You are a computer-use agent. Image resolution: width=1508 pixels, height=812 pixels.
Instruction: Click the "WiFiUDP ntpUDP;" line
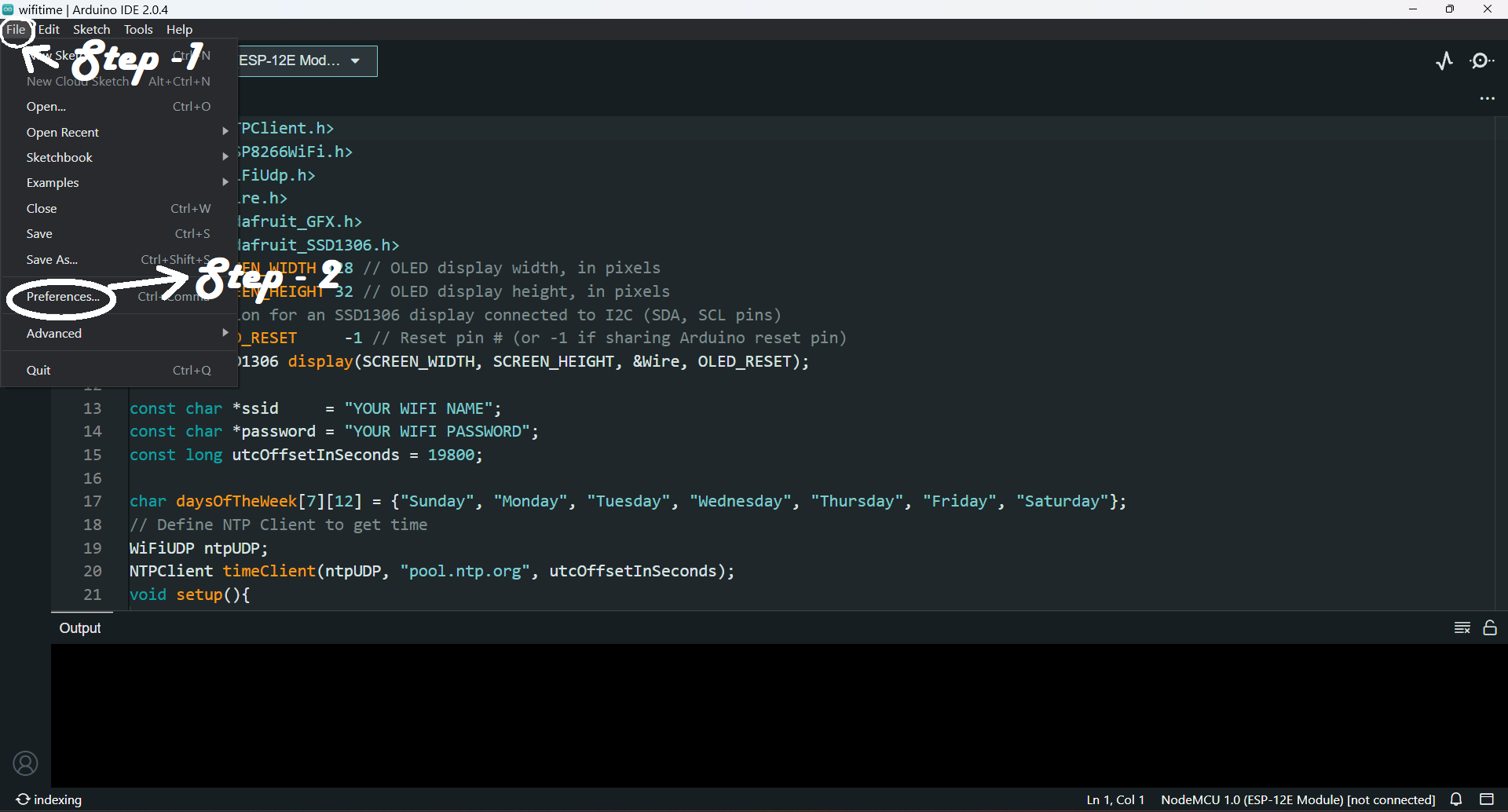[x=199, y=548]
